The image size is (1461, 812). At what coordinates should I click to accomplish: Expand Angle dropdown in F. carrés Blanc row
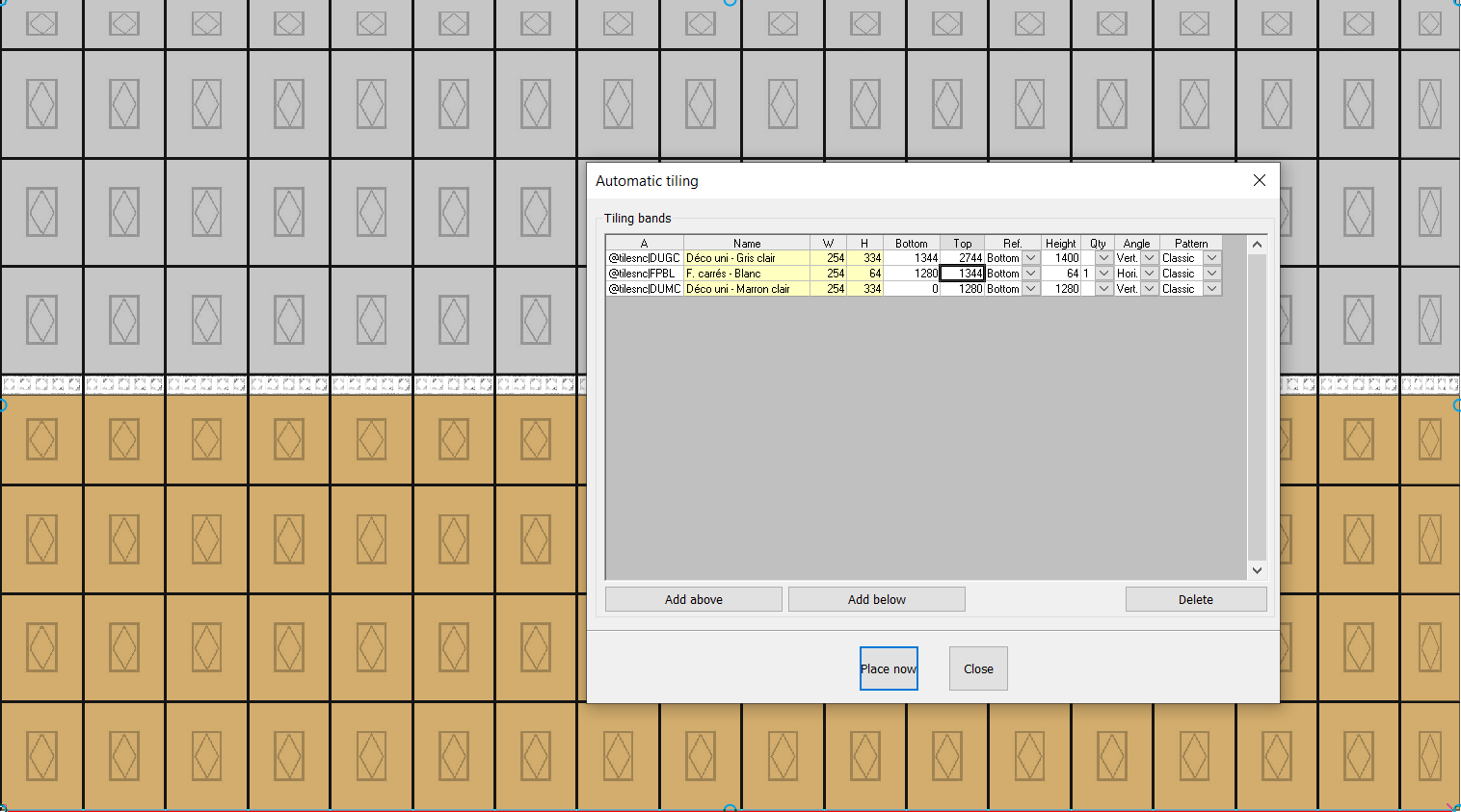point(1150,274)
